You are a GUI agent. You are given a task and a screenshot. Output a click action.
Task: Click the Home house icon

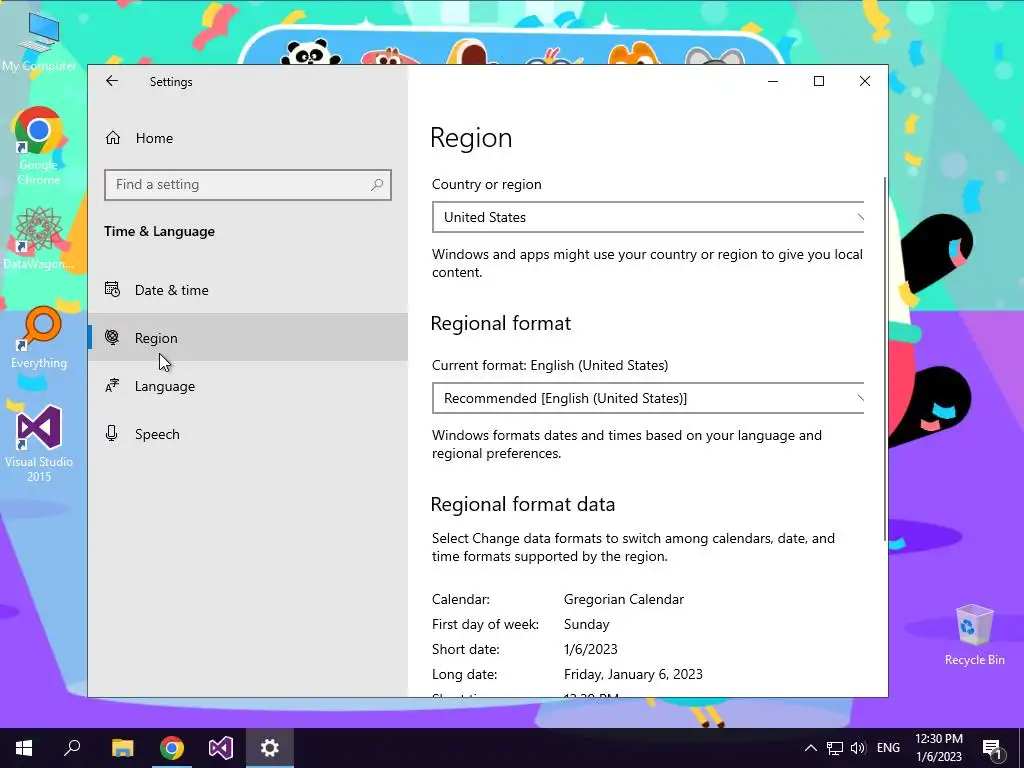tap(113, 138)
